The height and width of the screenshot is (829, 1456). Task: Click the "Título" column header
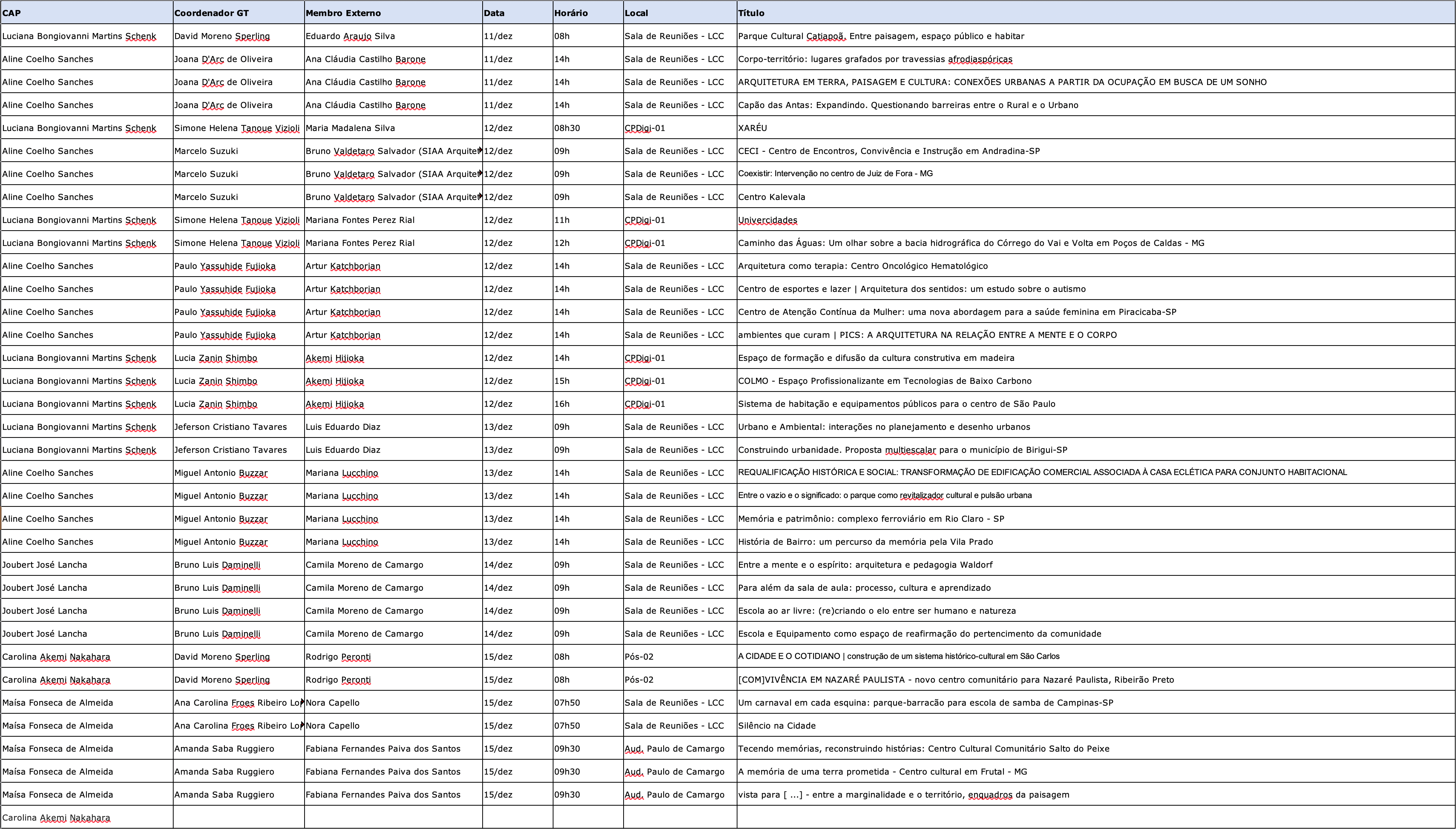pyautogui.click(x=1096, y=13)
